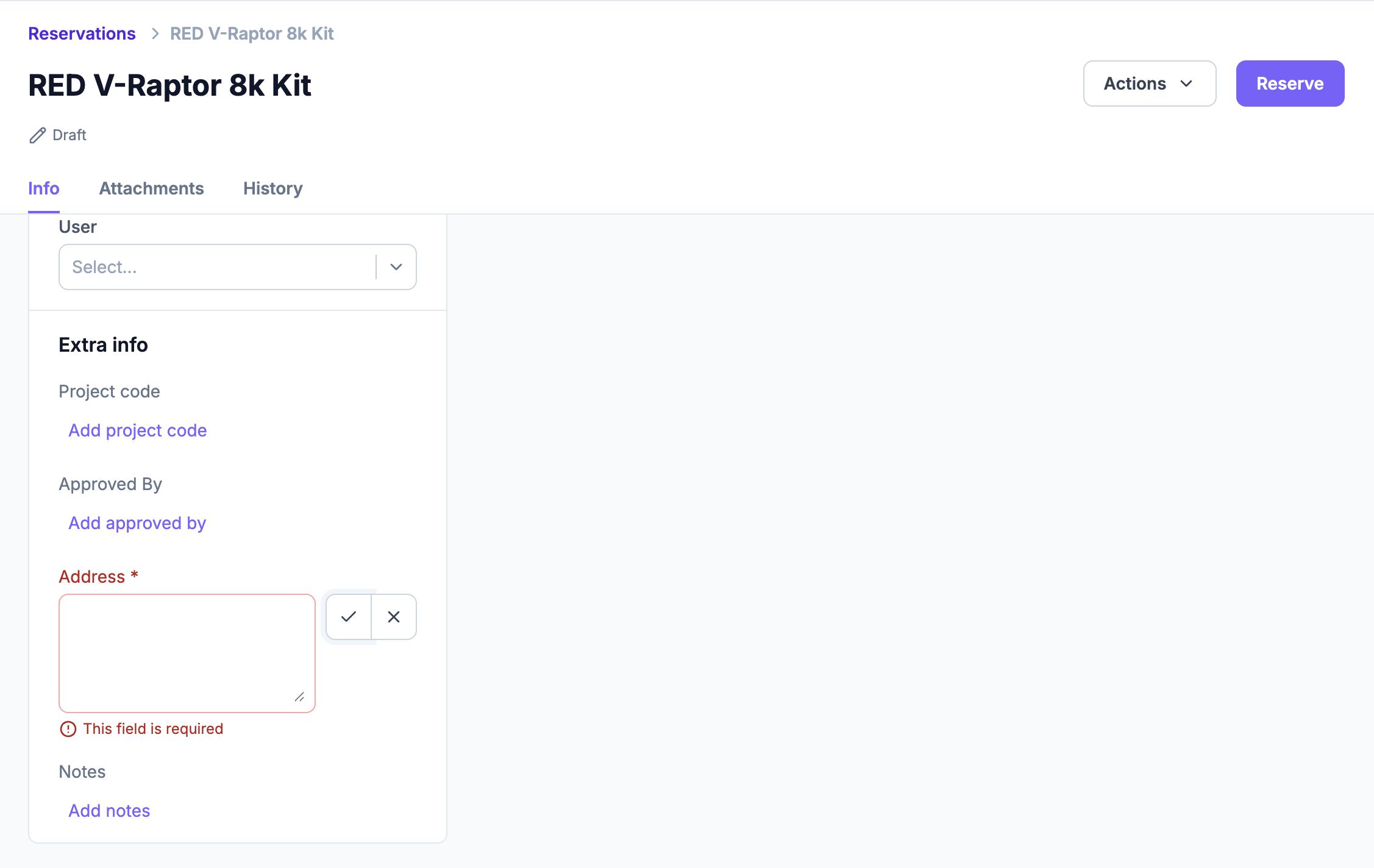Focus the Address text area

[x=187, y=653]
